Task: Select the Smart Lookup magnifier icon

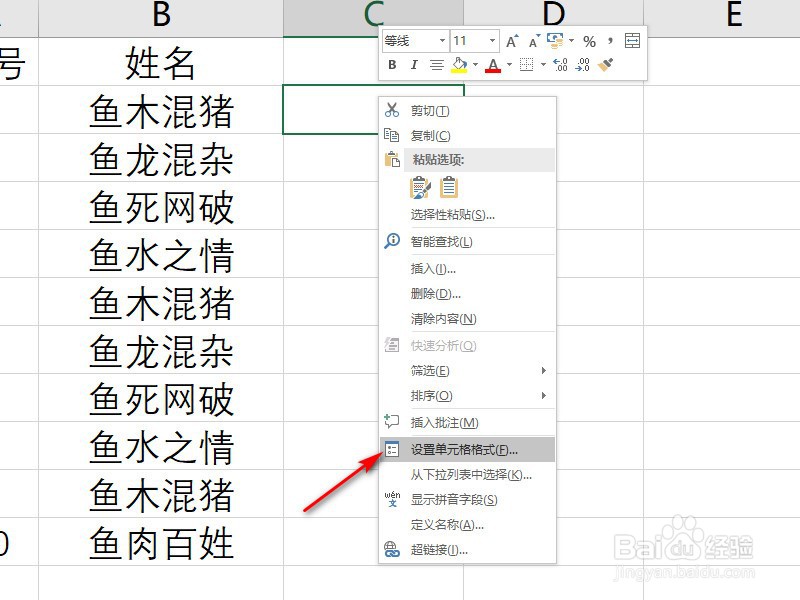Action: pos(394,241)
